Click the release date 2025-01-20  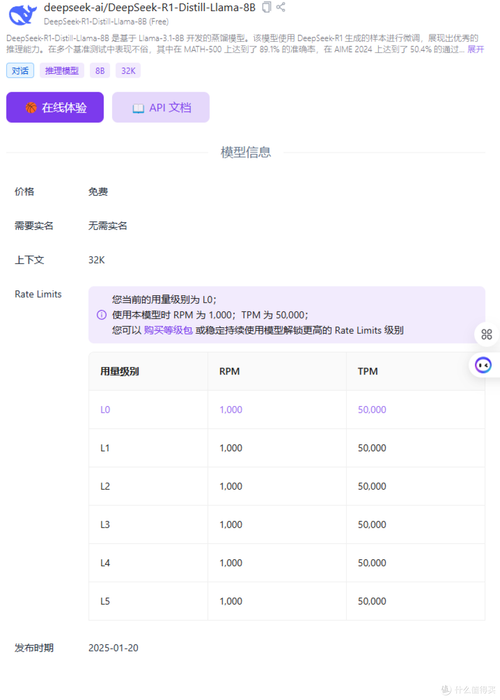pyautogui.click(x=113, y=648)
